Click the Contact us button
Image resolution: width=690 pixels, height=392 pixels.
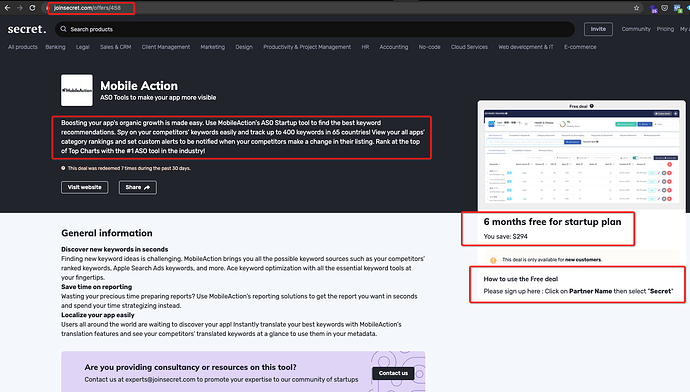pos(393,373)
